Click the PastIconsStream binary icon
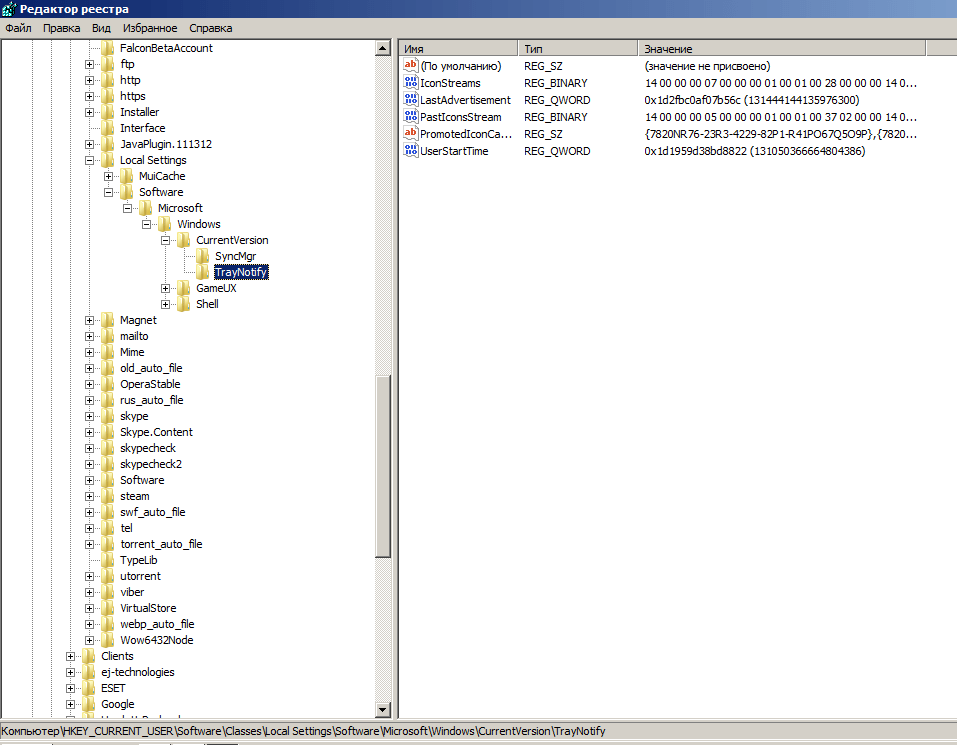 410,117
